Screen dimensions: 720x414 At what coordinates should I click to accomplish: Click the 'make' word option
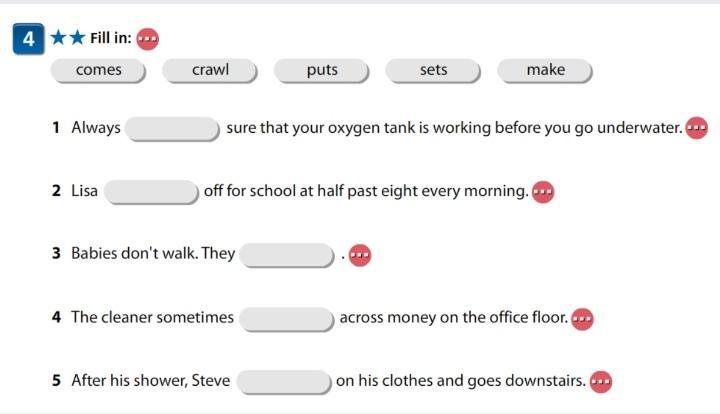546,70
